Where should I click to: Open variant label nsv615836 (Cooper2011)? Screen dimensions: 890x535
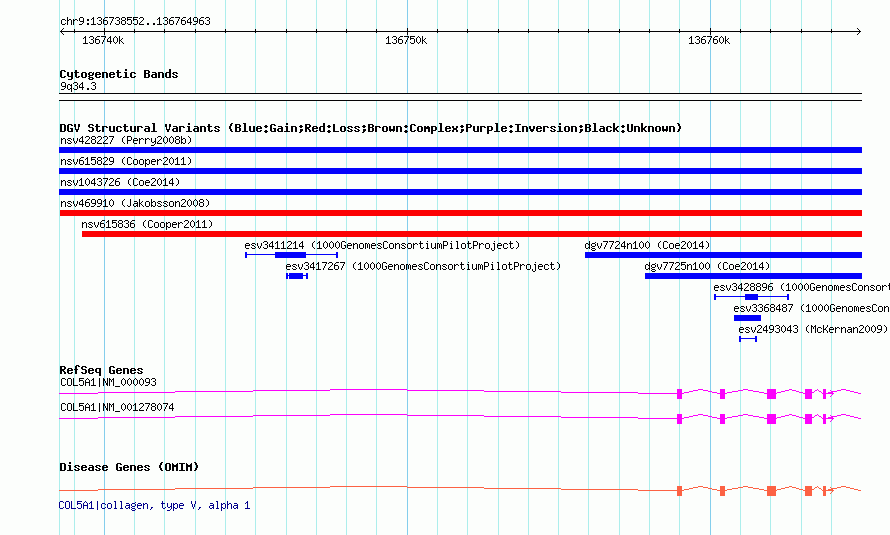(147, 224)
